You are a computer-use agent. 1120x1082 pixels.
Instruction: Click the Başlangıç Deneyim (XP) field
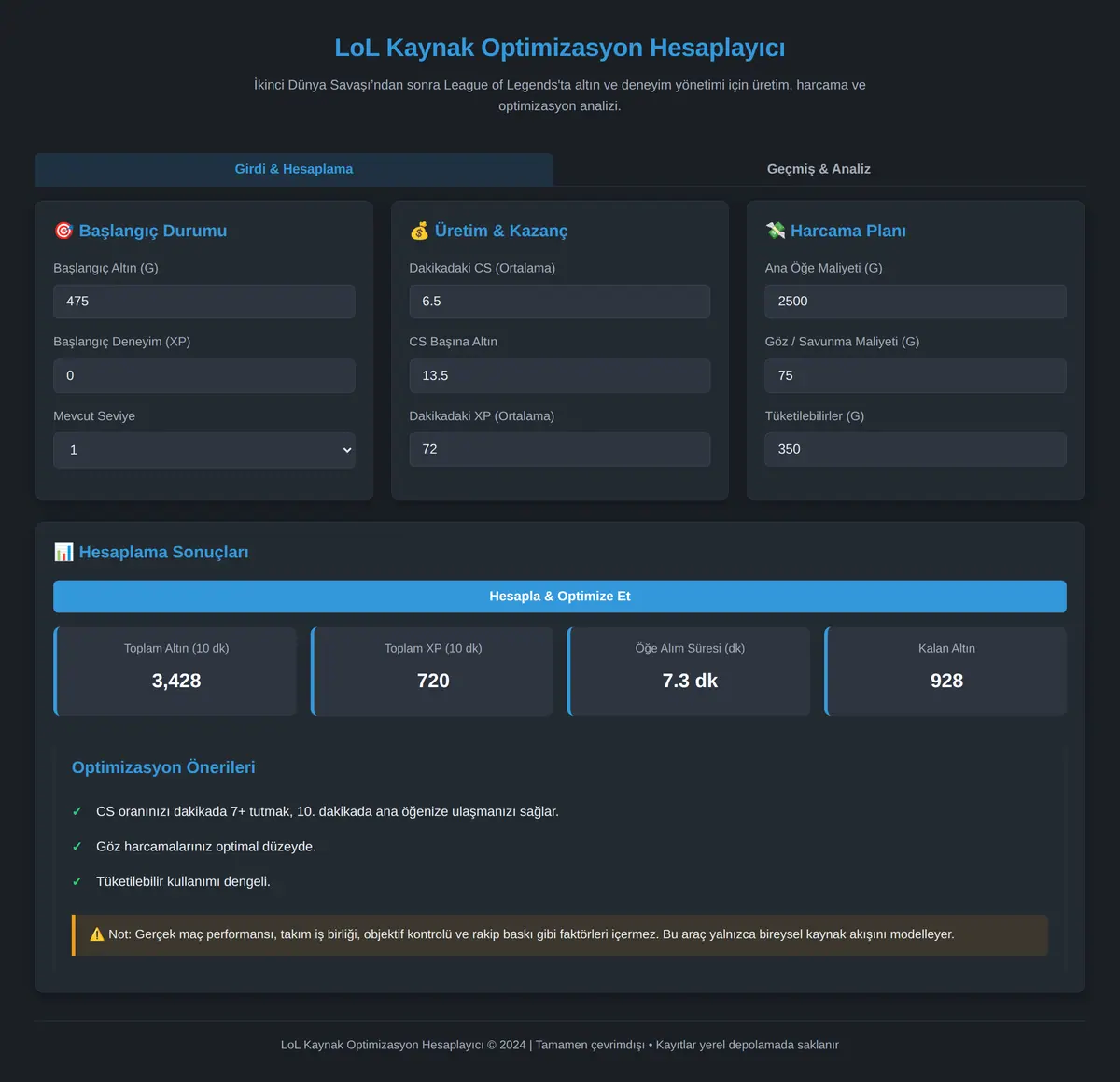click(x=204, y=375)
